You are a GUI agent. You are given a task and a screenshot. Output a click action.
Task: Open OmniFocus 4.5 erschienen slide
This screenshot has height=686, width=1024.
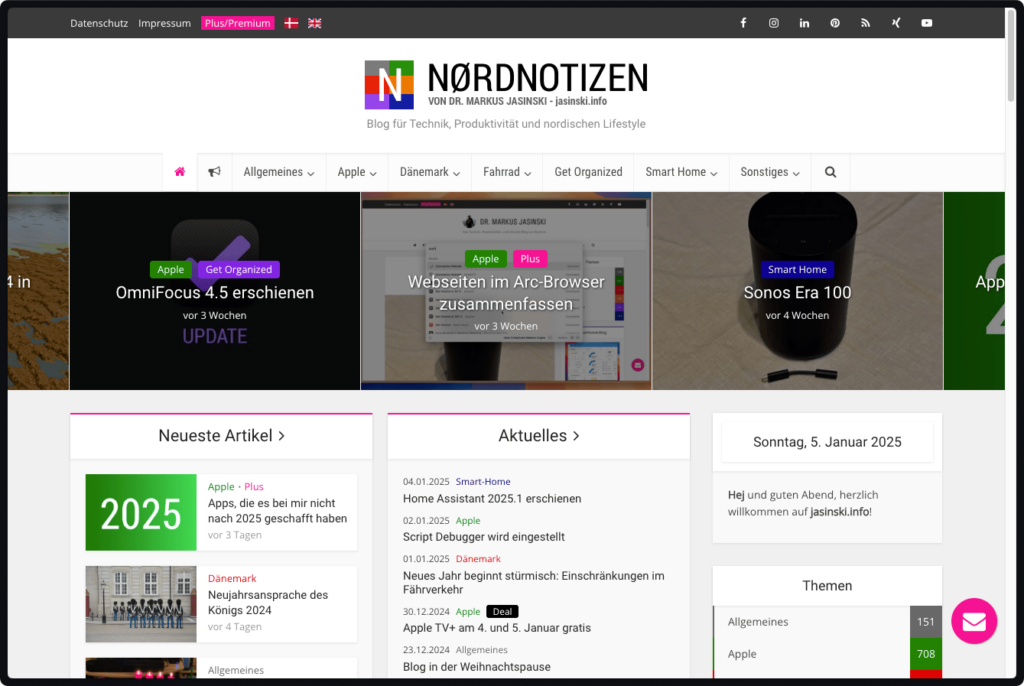click(x=215, y=293)
